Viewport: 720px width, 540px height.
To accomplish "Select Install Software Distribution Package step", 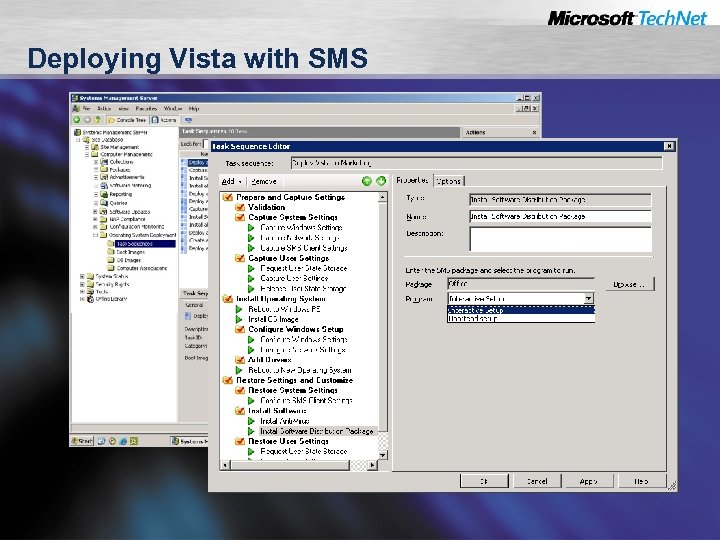I will pyautogui.click(x=316, y=431).
